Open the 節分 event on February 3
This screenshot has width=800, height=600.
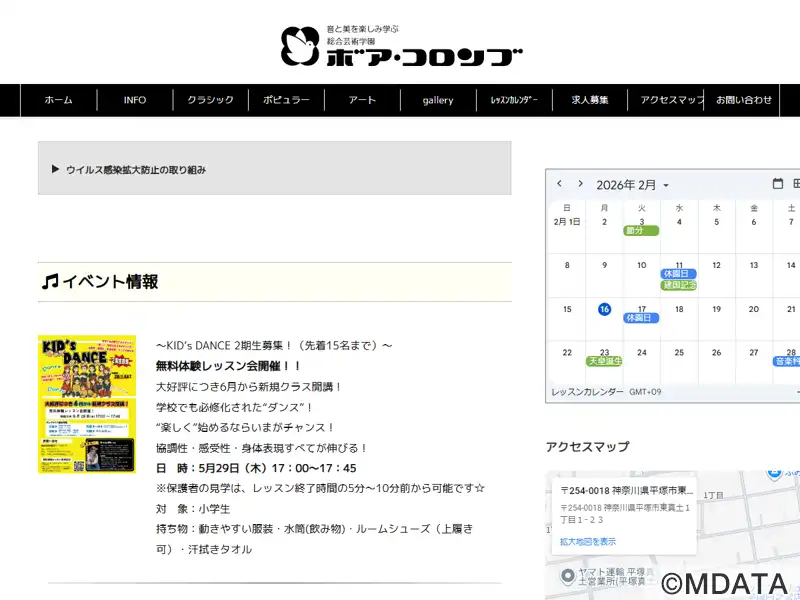click(x=640, y=231)
